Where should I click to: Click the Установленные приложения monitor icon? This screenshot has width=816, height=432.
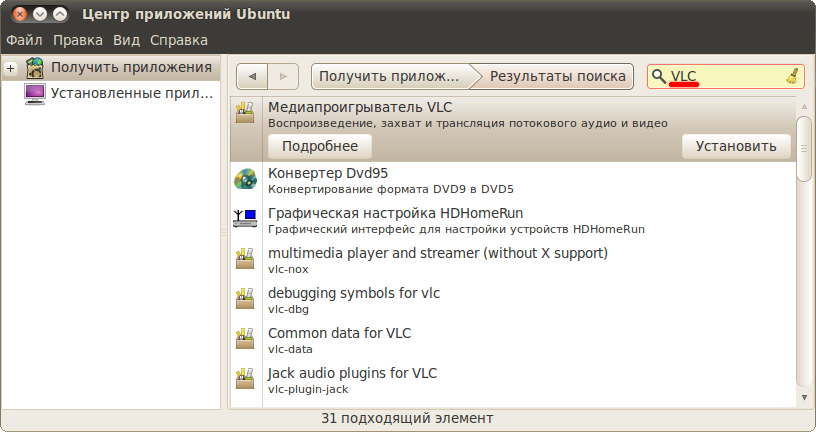pyautogui.click(x=35, y=94)
